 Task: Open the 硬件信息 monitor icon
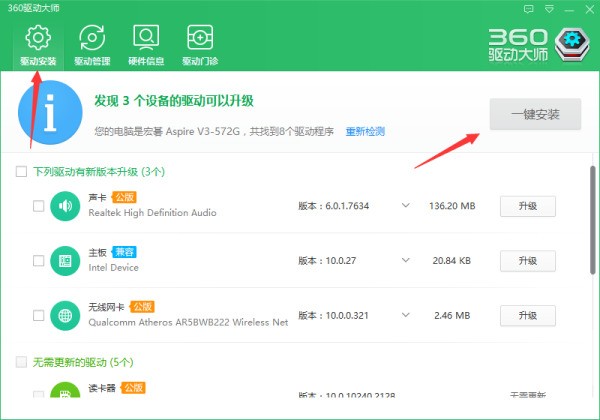coord(146,37)
